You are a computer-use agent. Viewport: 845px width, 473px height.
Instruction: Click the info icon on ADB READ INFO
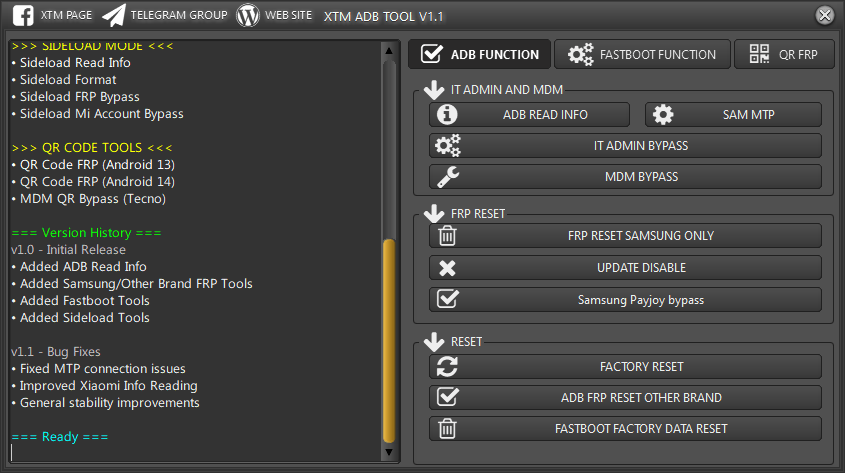[447, 115]
